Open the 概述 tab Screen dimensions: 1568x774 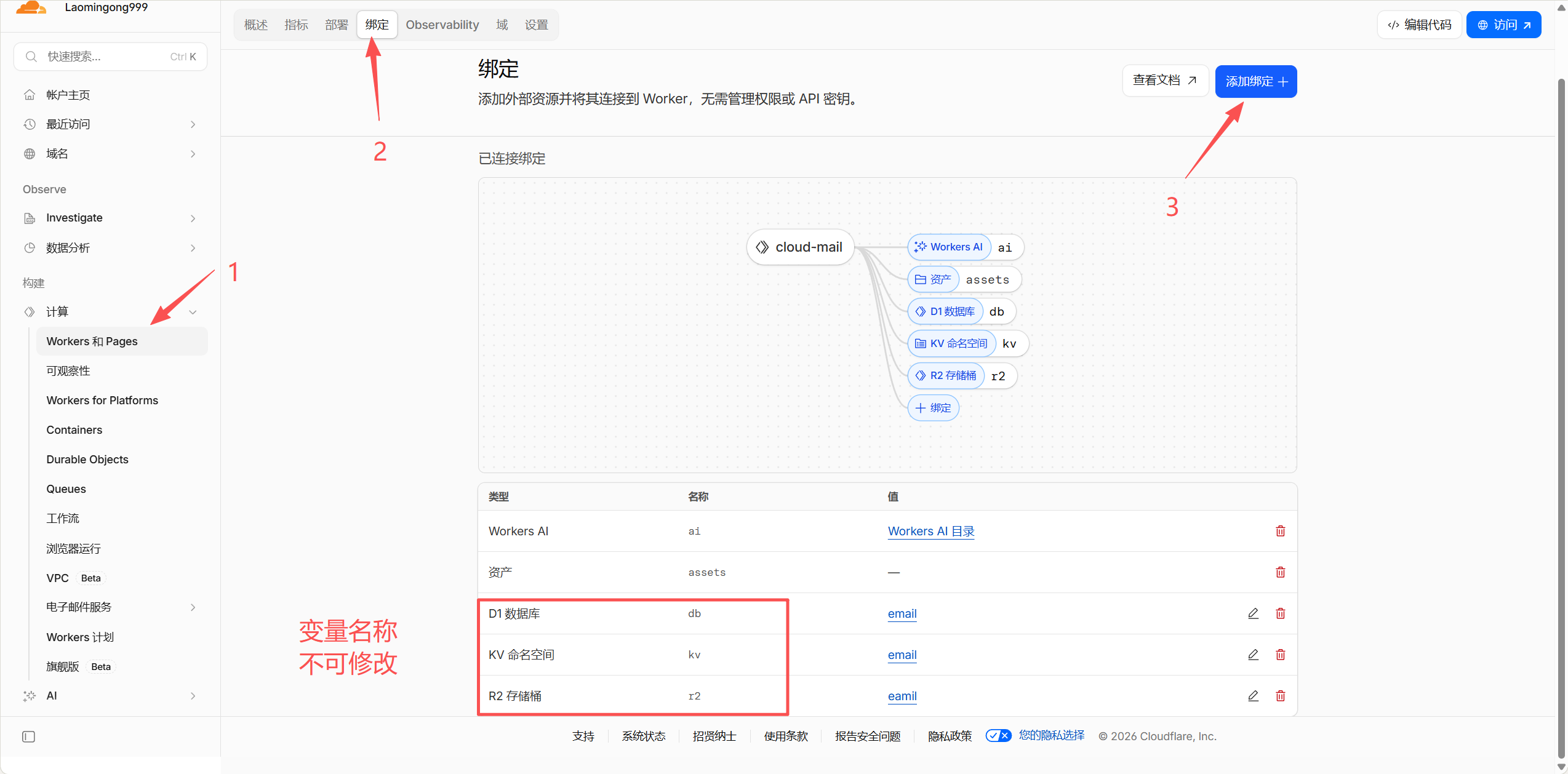pyautogui.click(x=256, y=25)
